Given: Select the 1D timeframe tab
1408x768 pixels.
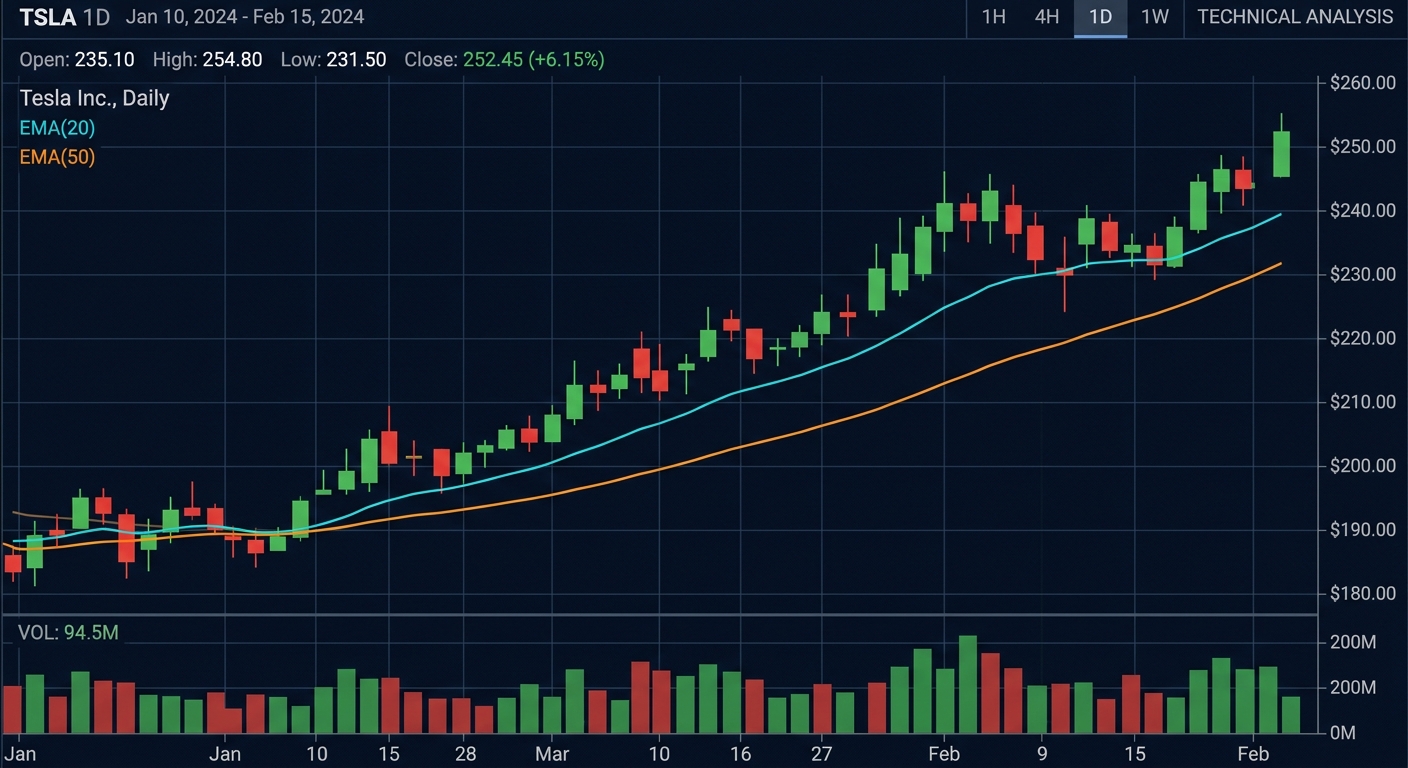Looking at the screenshot, I should 1100,17.
